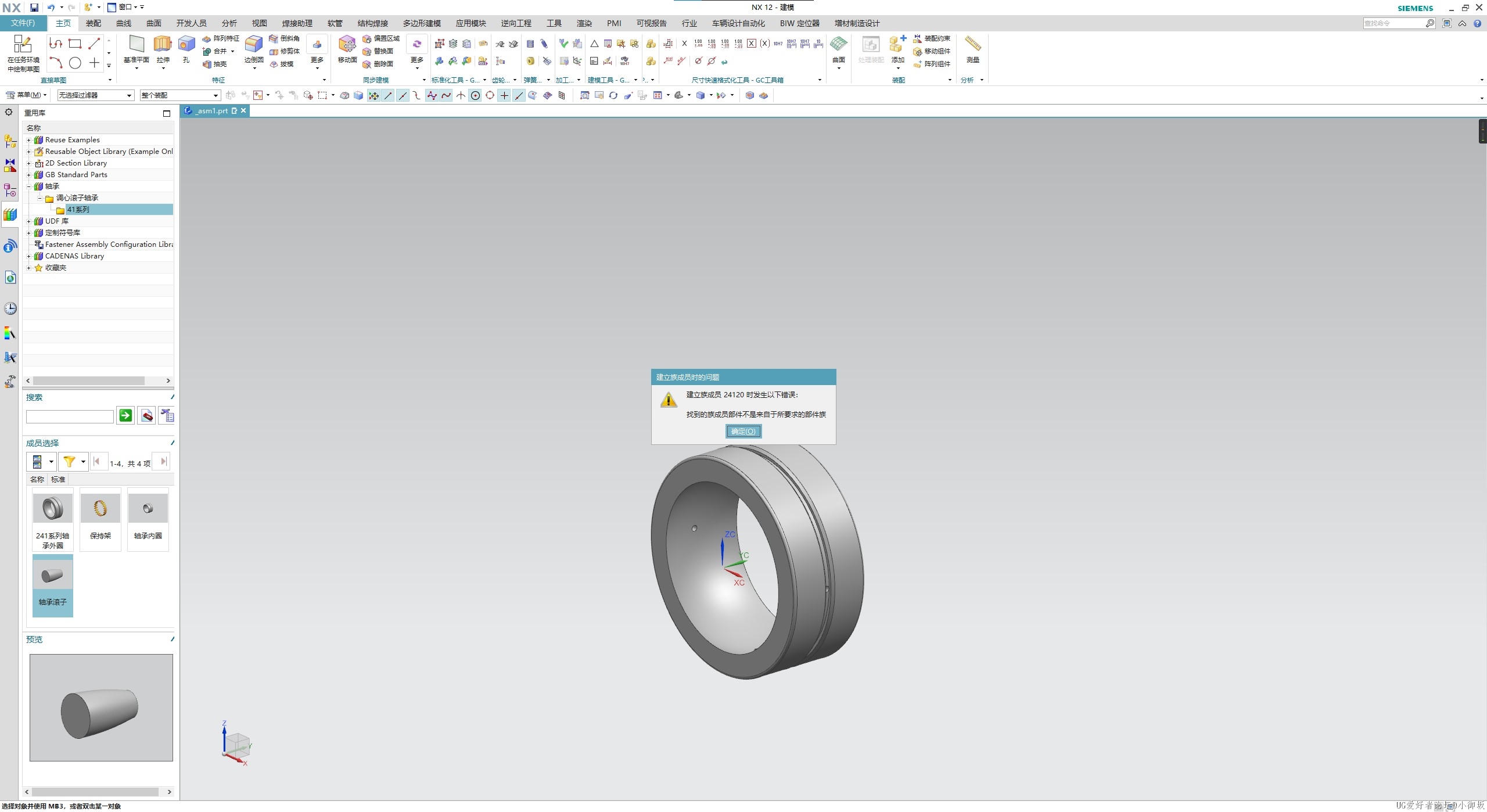Open the Constraint Navigator sidebar tab

(10, 166)
